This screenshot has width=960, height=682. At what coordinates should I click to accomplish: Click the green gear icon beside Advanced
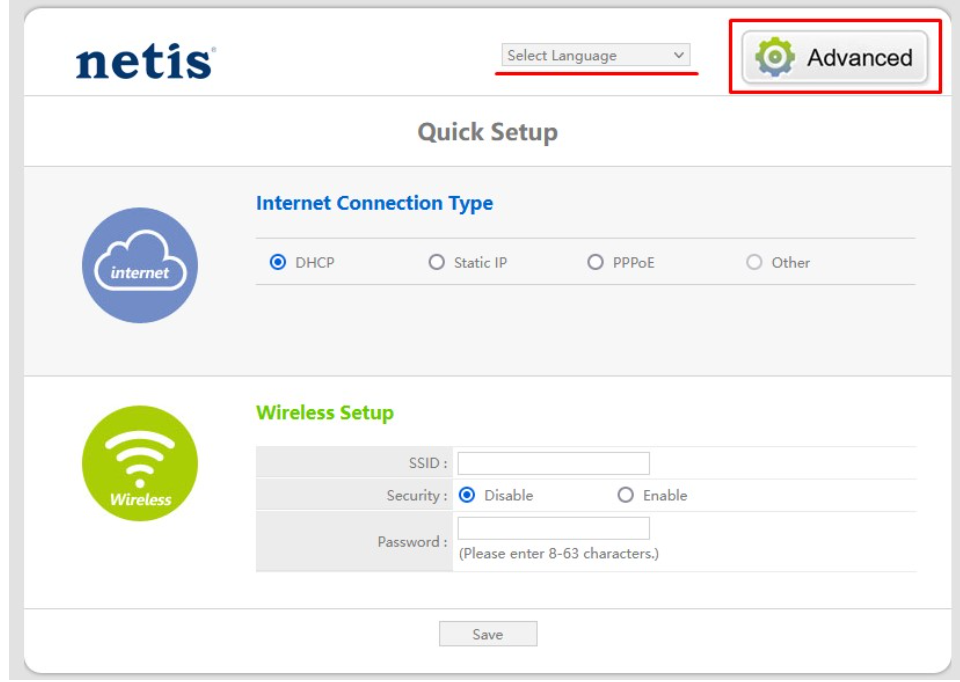(x=775, y=57)
